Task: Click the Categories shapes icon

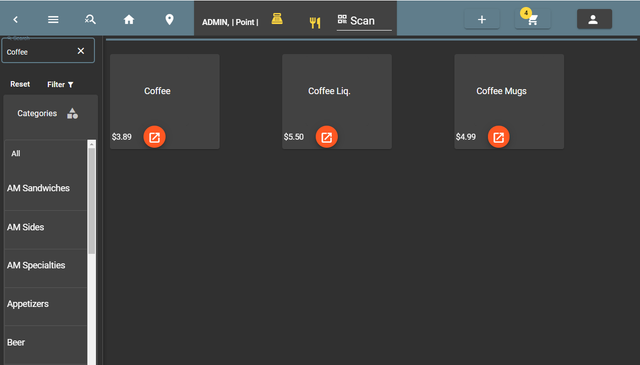Action: (72, 114)
